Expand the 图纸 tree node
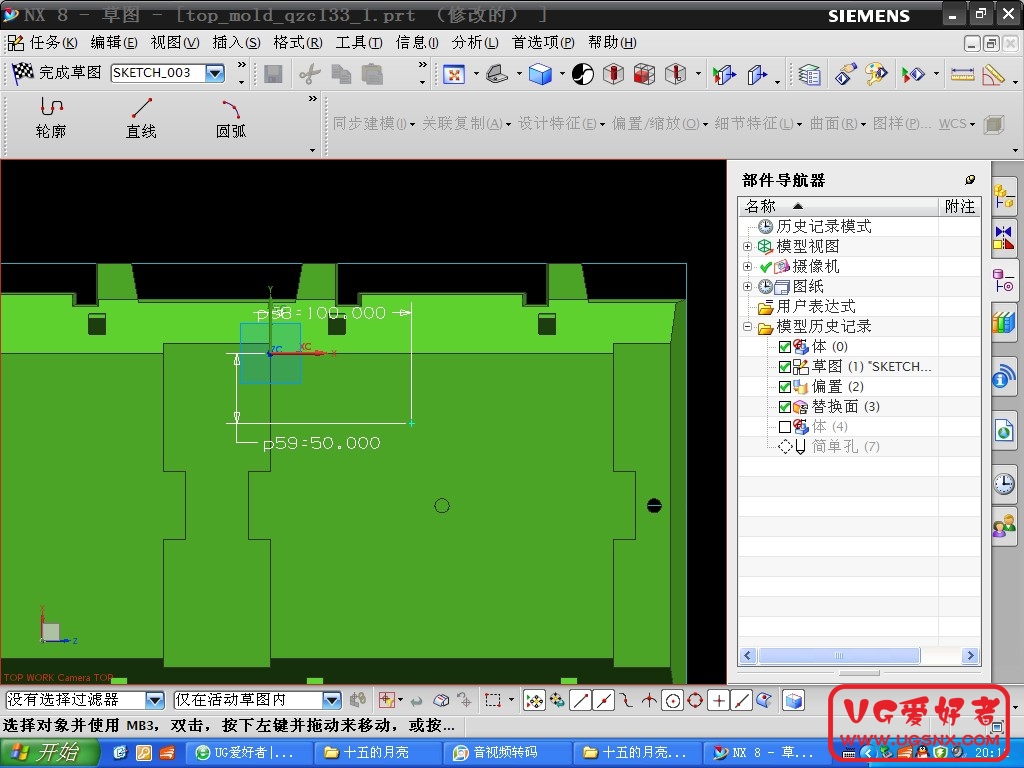This screenshot has width=1024, height=768. [x=747, y=286]
